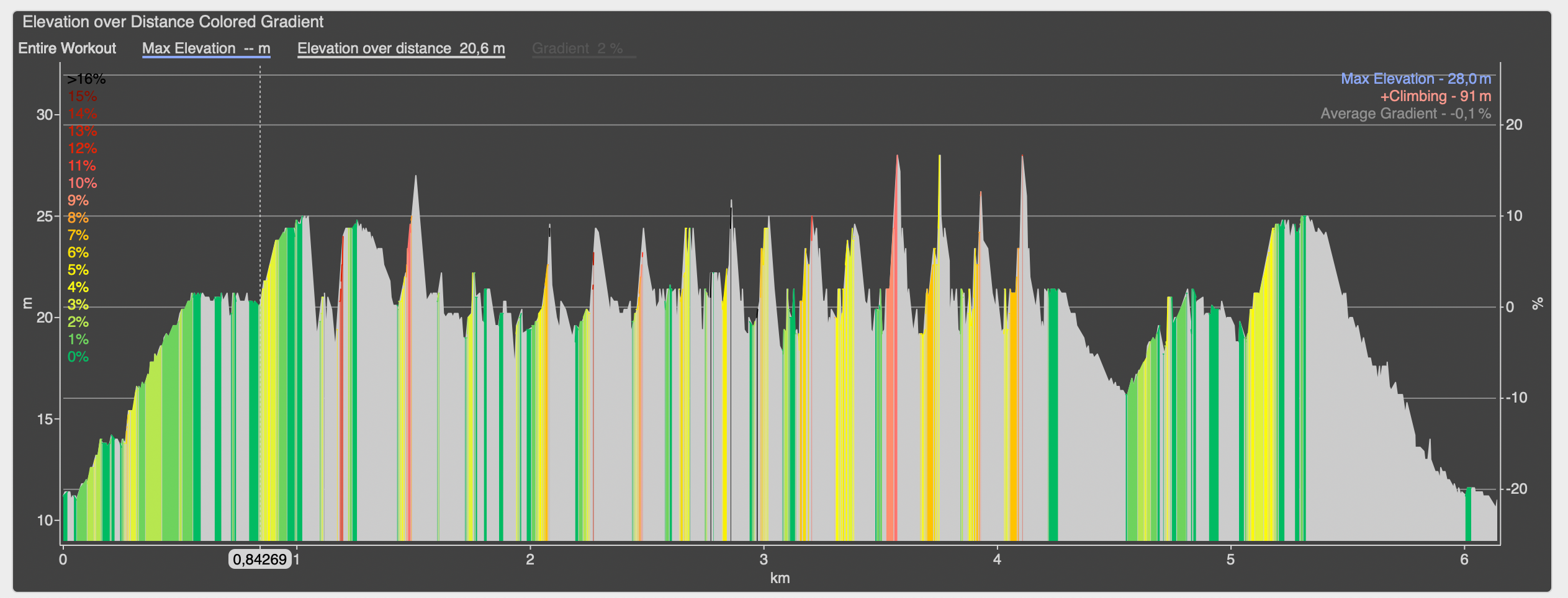Click the 7% gradient legend entry
Viewport: 1568px width, 598px height.
(x=78, y=235)
